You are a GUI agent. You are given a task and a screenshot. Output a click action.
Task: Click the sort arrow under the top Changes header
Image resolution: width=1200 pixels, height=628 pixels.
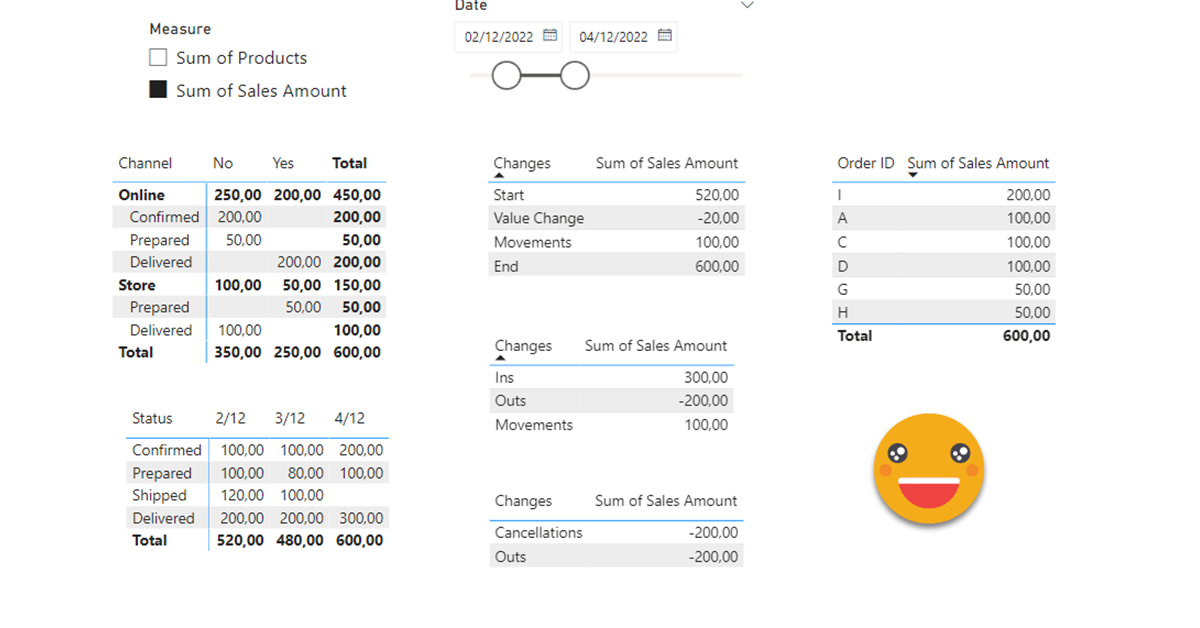tap(499, 175)
